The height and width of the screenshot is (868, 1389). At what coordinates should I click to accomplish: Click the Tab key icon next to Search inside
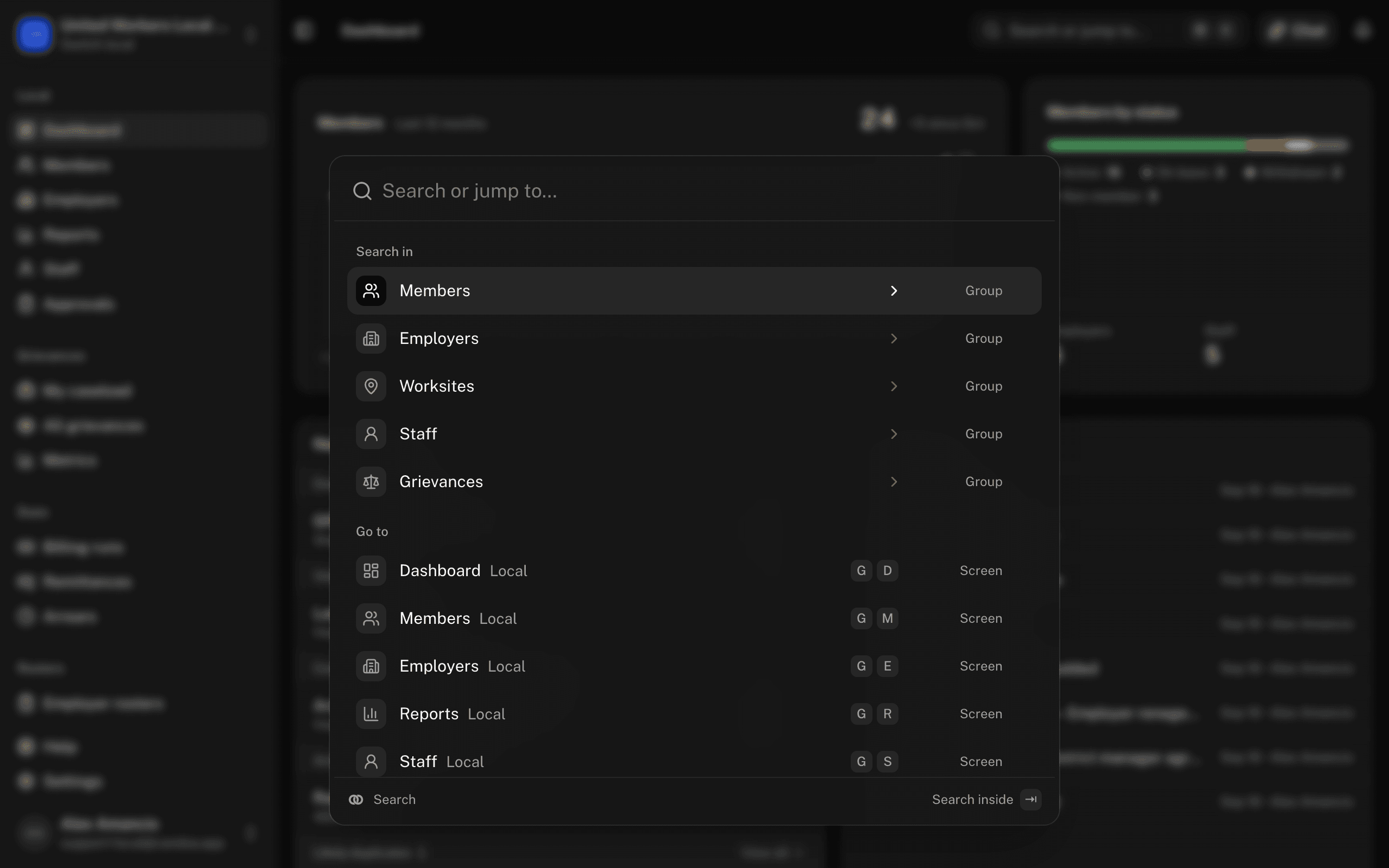(x=1031, y=799)
